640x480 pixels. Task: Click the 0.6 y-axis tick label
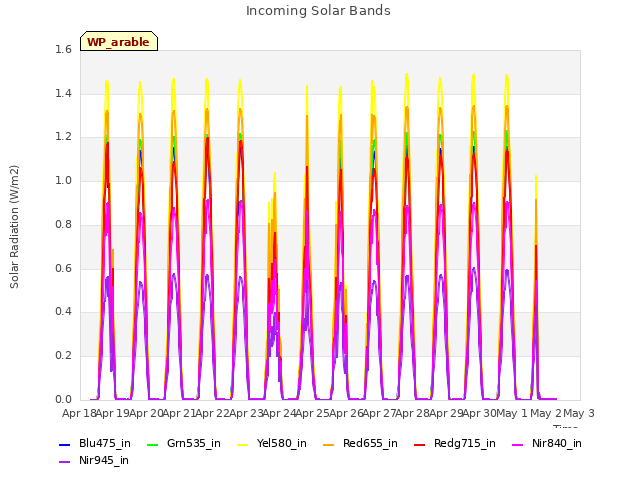pyautogui.click(x=63, y=268)
